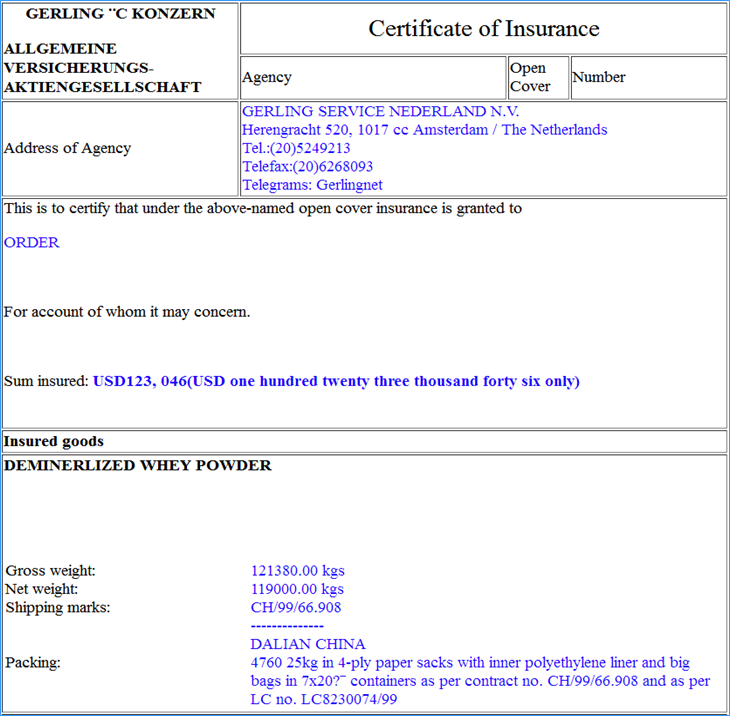Screen dimensions: 730x716
Task: Click the 'This is to certify' sentence
Action: [263, 208]
